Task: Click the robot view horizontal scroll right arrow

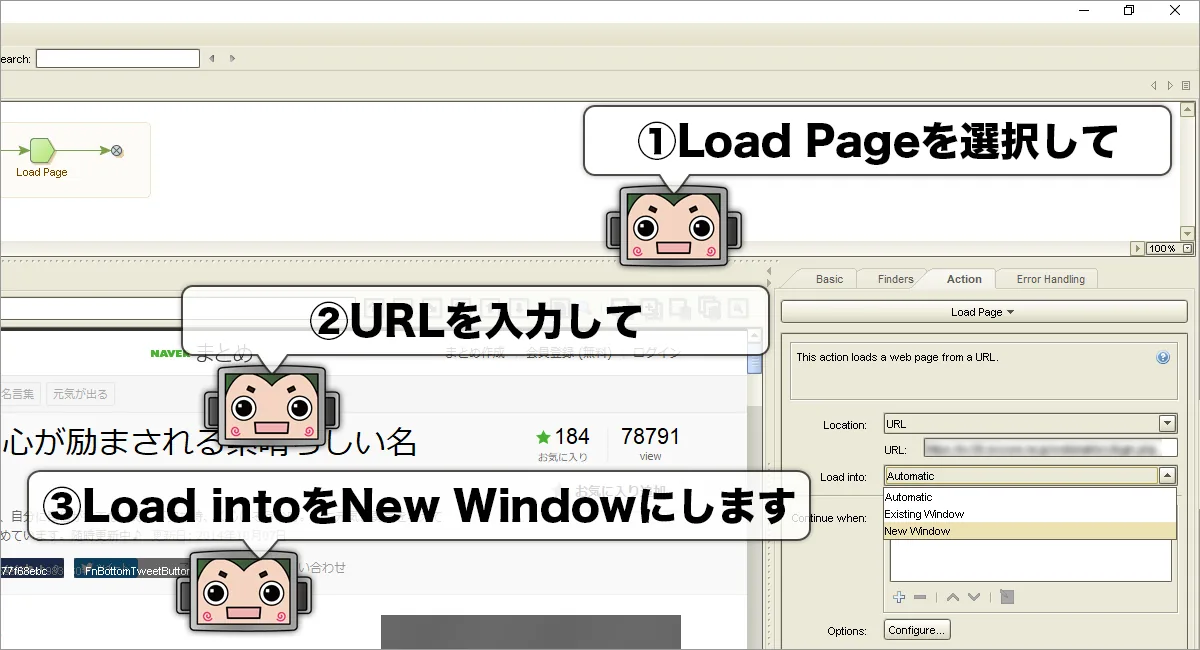Action: click(x=1137, y=248)
